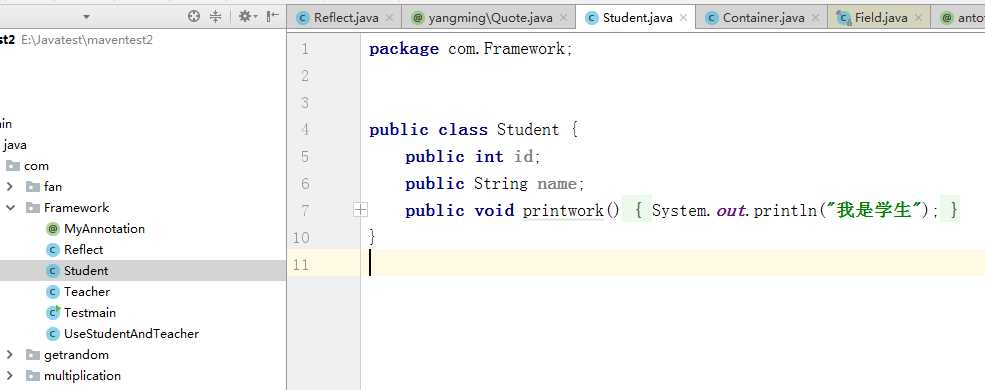Hide the project tool window
This screenshot has height=390, width=985.
click(272, 17)
